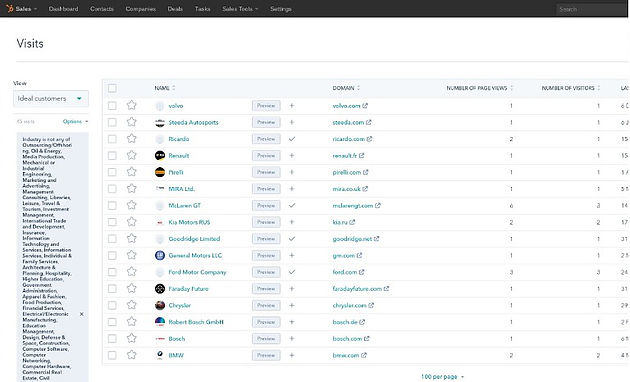Image resolution: width=630 pixels, height=382 pixels.
Task: Favorite the Pirelli row star
Action: click(131, 172)
